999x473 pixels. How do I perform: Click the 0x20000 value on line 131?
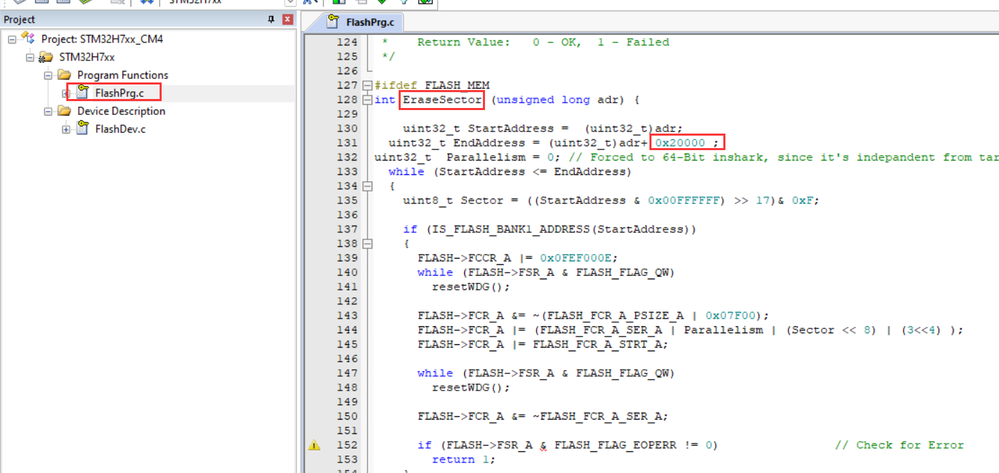680,143
